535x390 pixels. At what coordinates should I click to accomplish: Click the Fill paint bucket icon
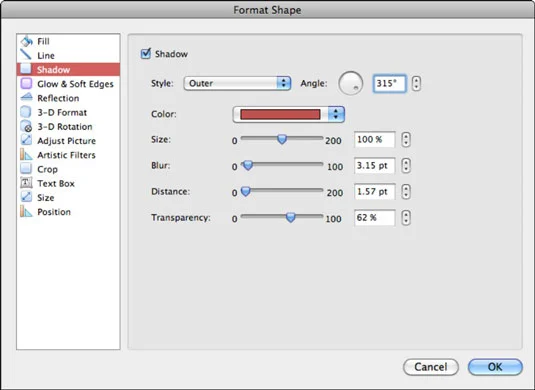[27, 41]
